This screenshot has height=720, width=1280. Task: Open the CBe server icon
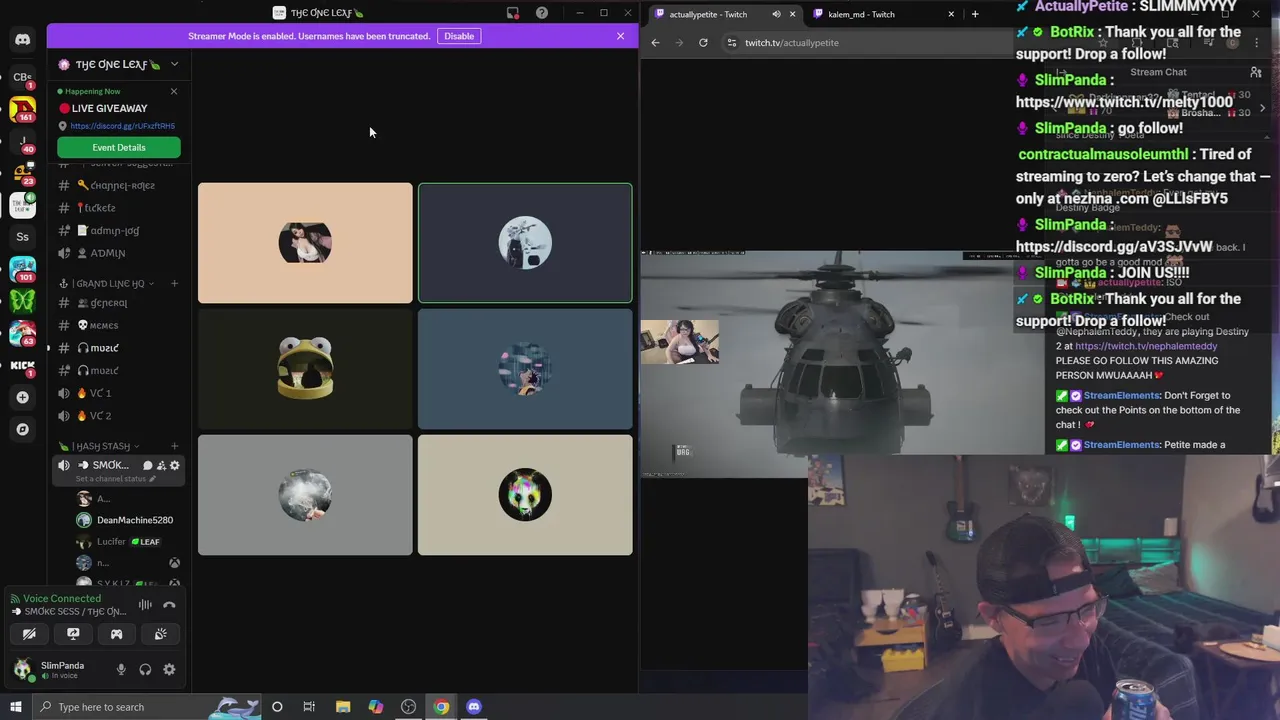point(22,76)
